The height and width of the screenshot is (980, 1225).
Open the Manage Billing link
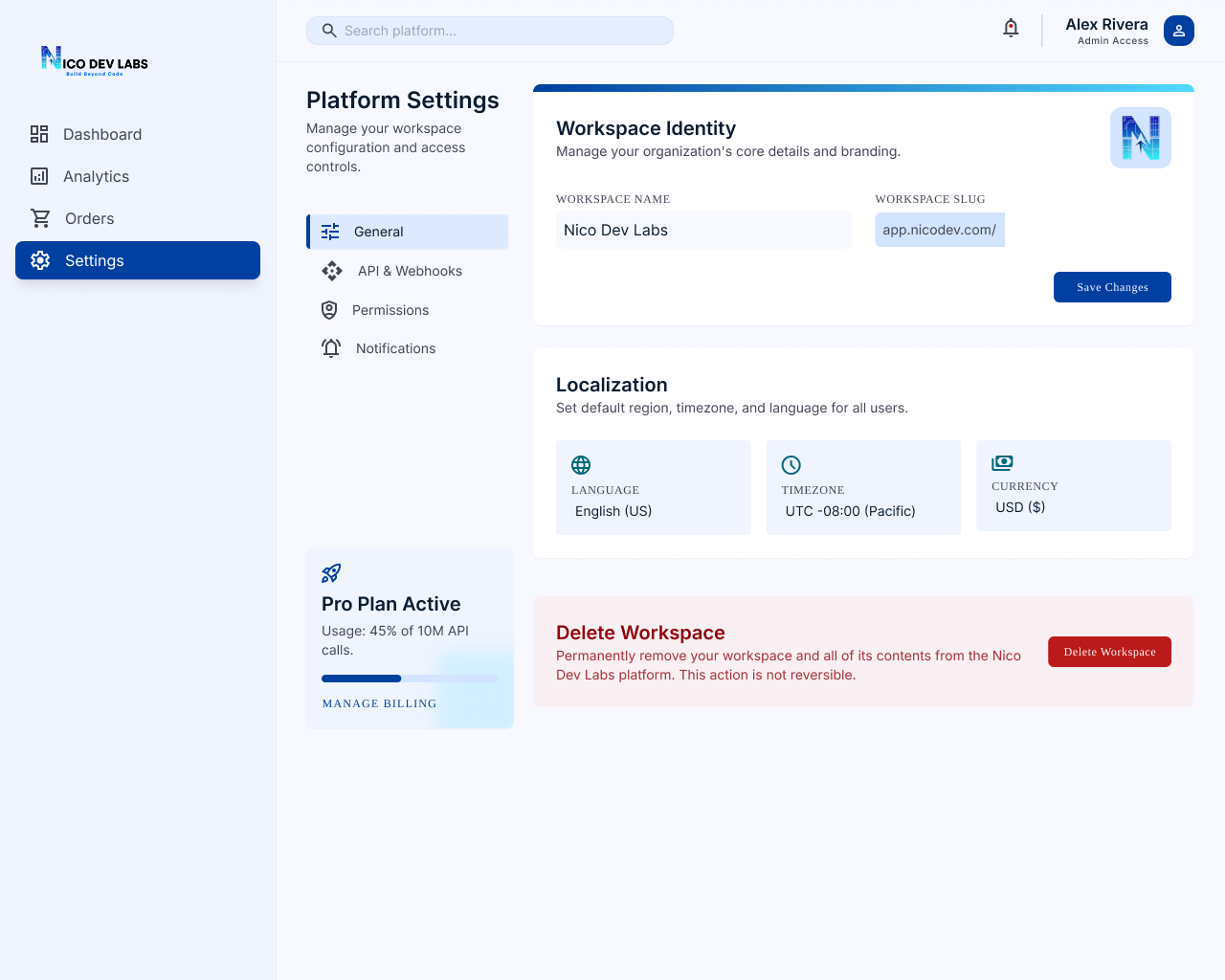tap(379, 703)
